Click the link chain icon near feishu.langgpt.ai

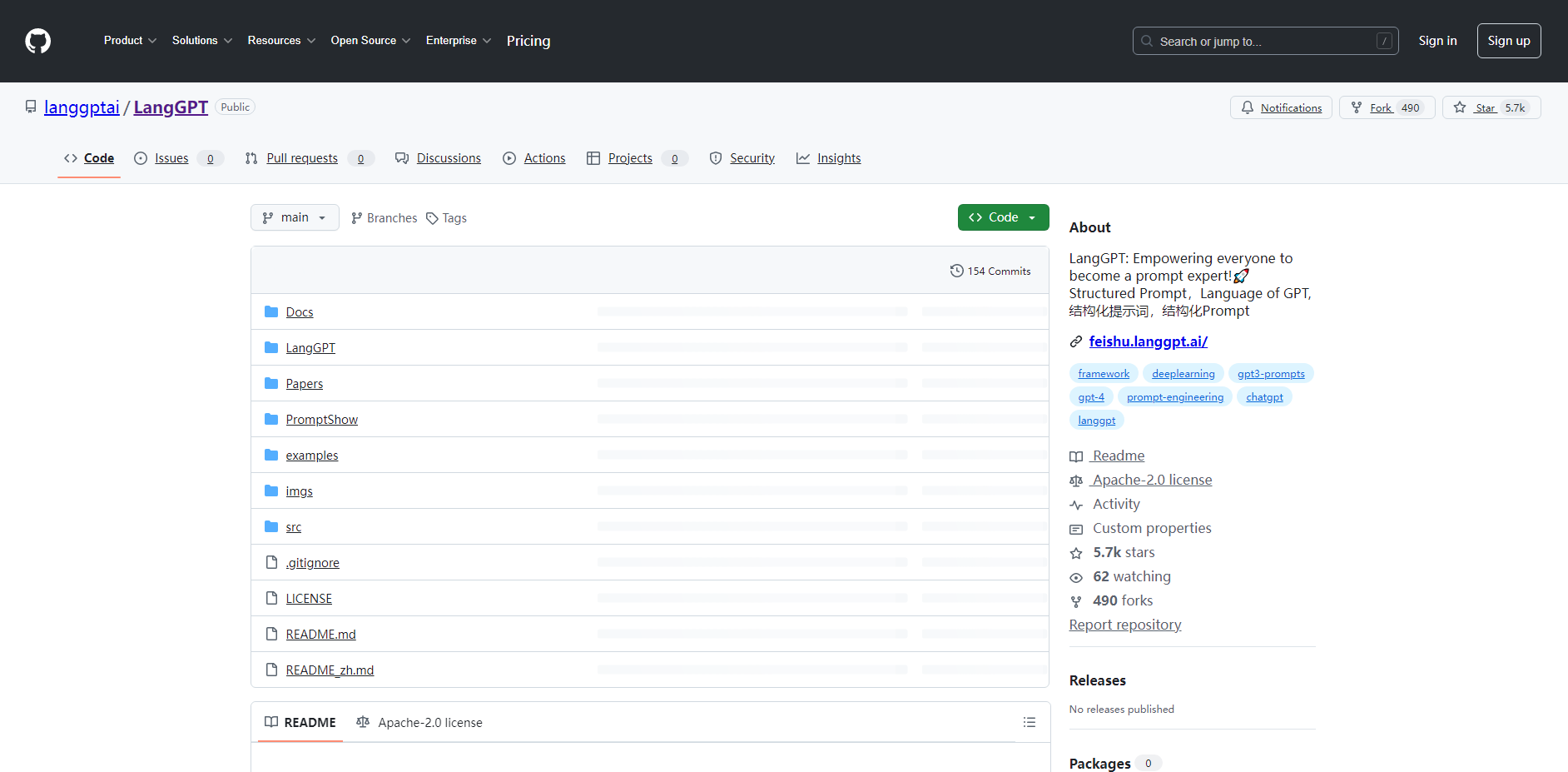pos(1076,341)
